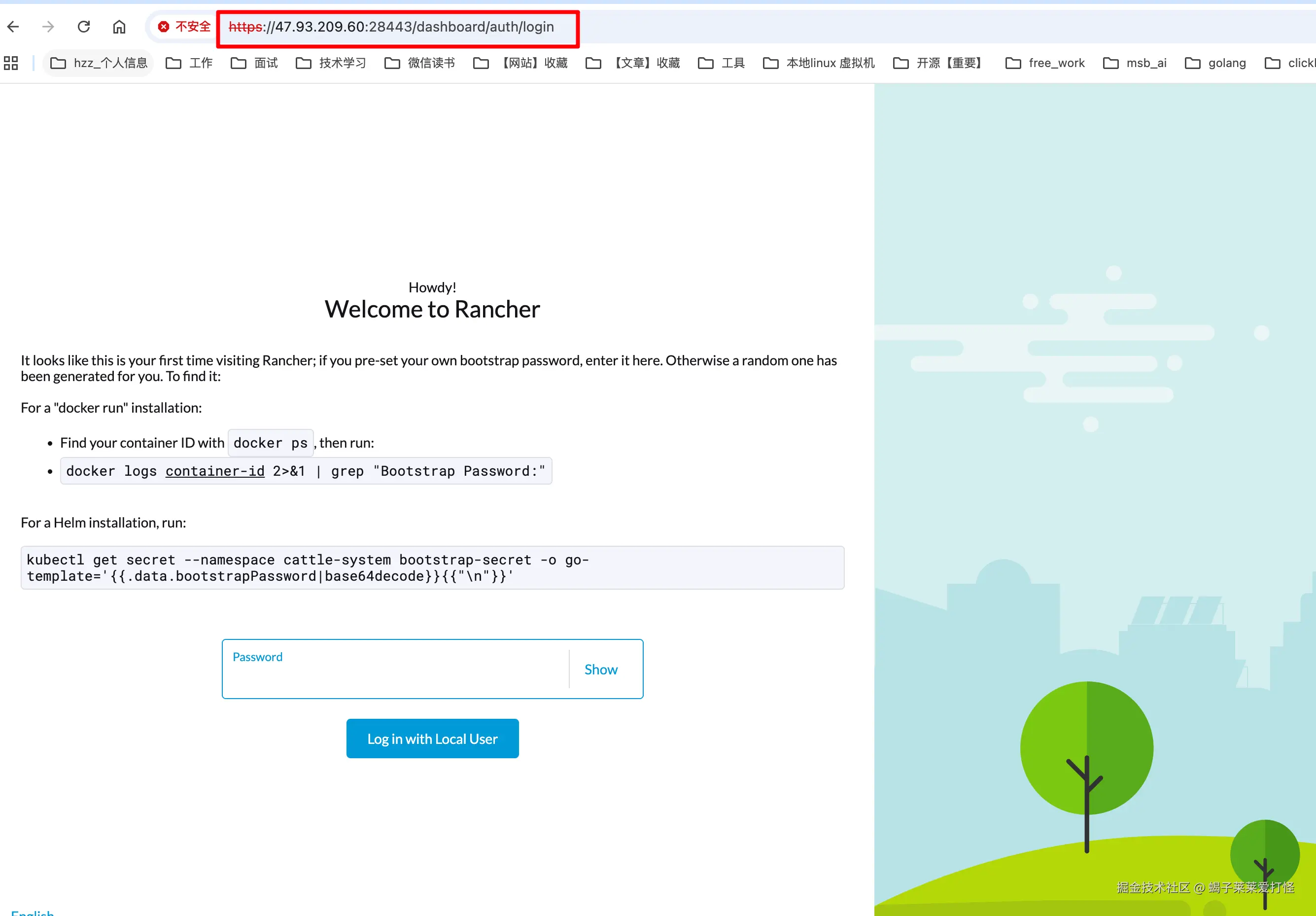Open the 工具 bookmark folder
The width and height of the screenshot is (1316, 916).
pos(722,63)
